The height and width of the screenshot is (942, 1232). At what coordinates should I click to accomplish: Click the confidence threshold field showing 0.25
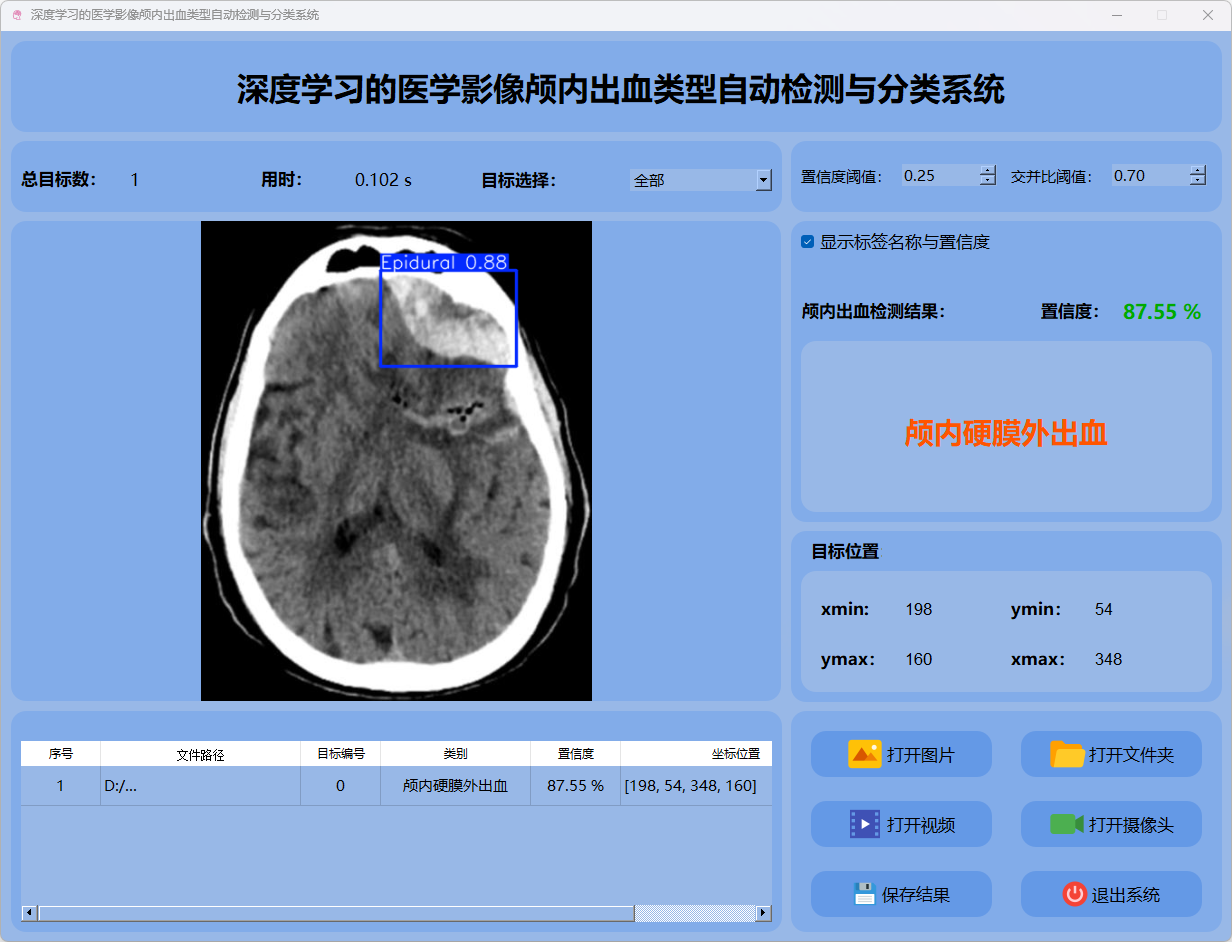(x=940, y=175)
